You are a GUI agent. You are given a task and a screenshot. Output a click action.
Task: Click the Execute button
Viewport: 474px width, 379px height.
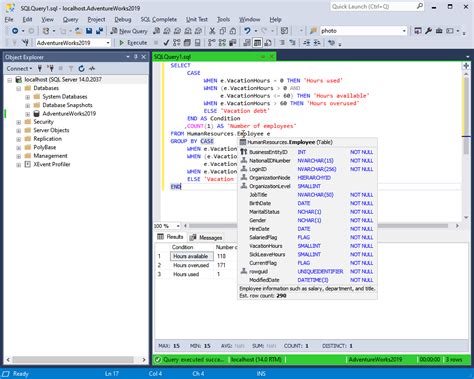click(x=133, y=43)
